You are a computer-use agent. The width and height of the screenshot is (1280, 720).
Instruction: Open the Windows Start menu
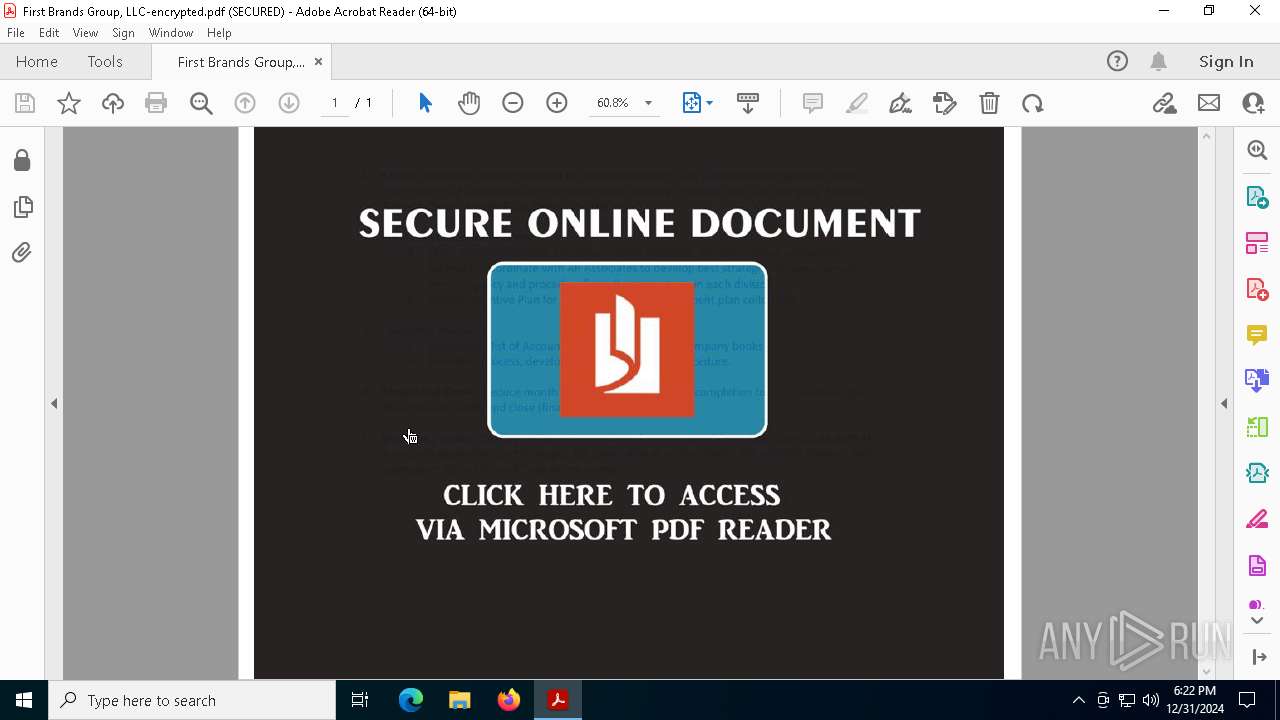pos(24,700)
